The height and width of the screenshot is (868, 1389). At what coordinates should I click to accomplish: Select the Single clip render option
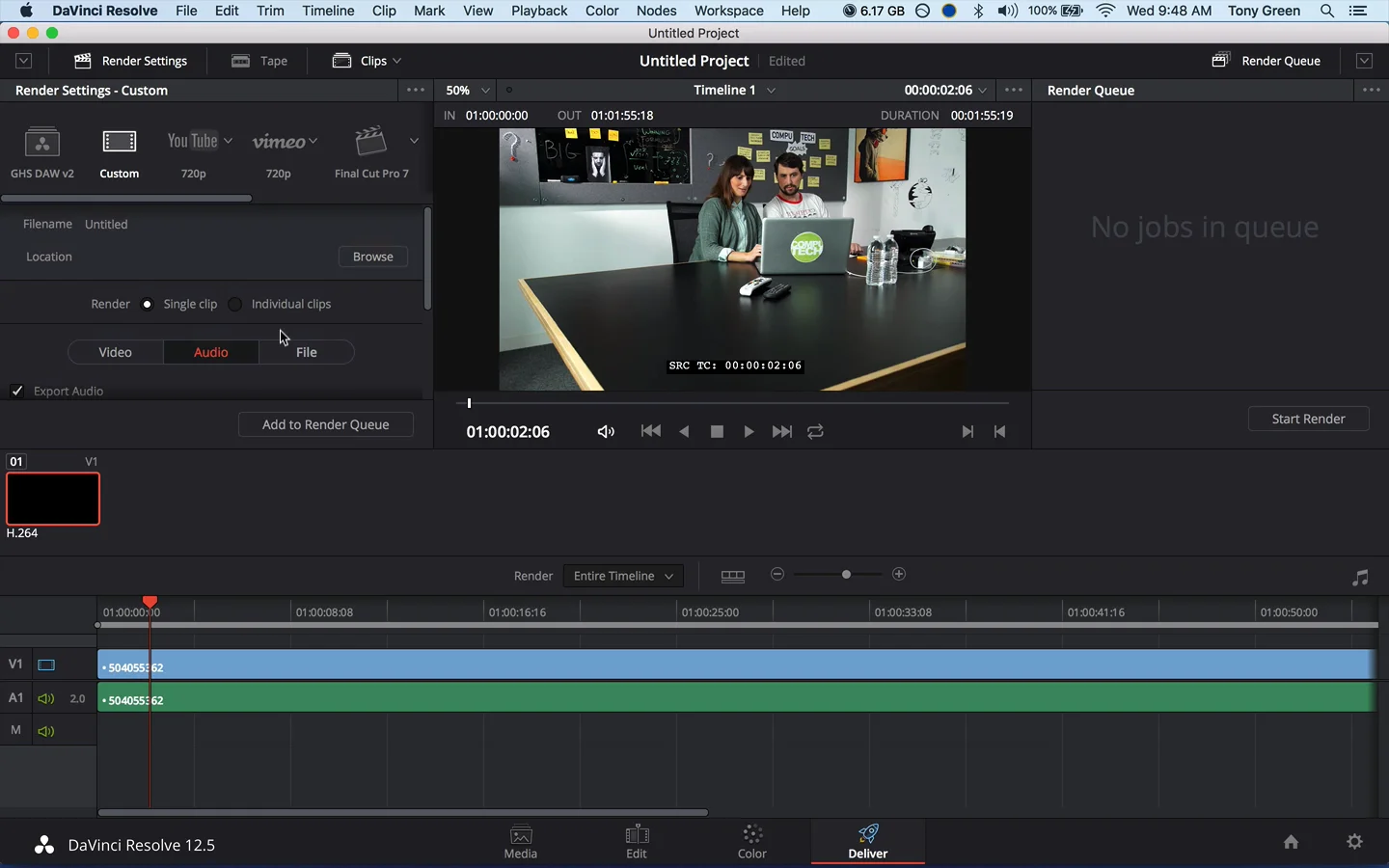pyautogui.click(x=147, y=304)
